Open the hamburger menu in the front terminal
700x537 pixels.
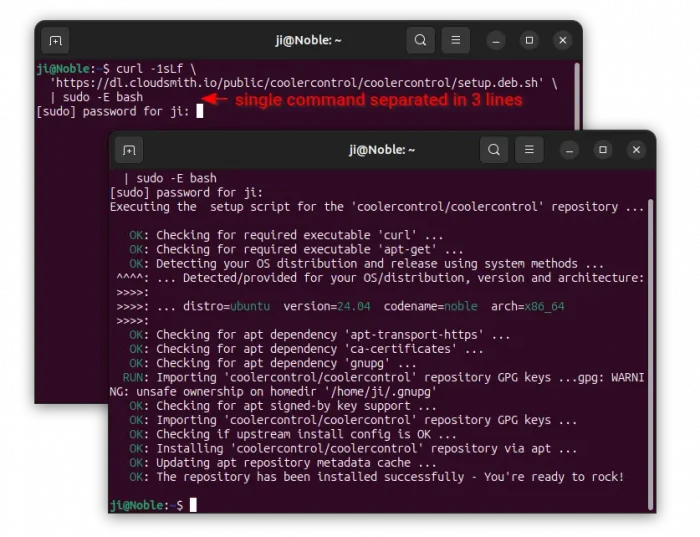529,150
